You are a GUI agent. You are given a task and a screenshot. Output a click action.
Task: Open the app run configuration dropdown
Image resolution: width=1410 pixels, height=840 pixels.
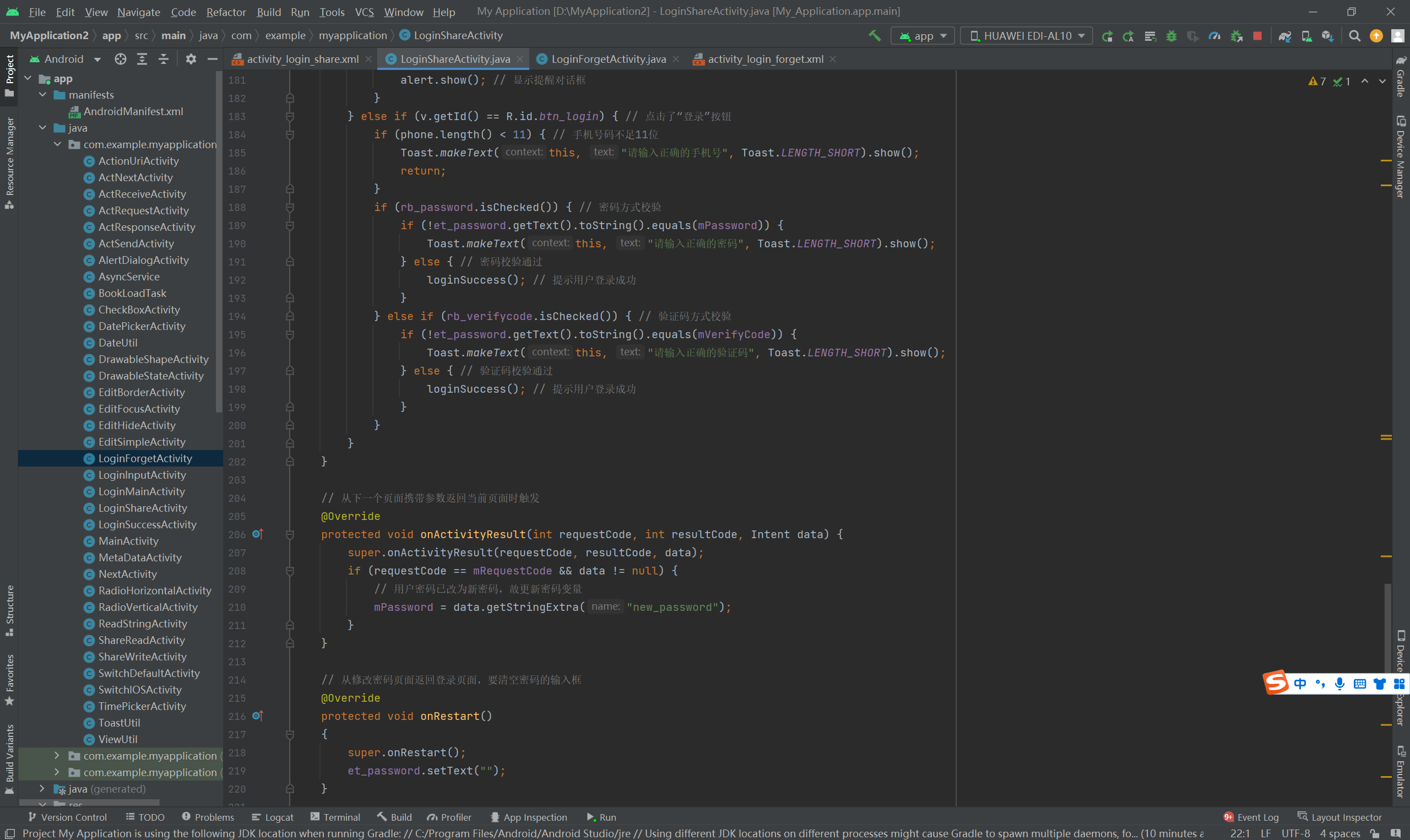pyautogui.click(x=923, y=36)
